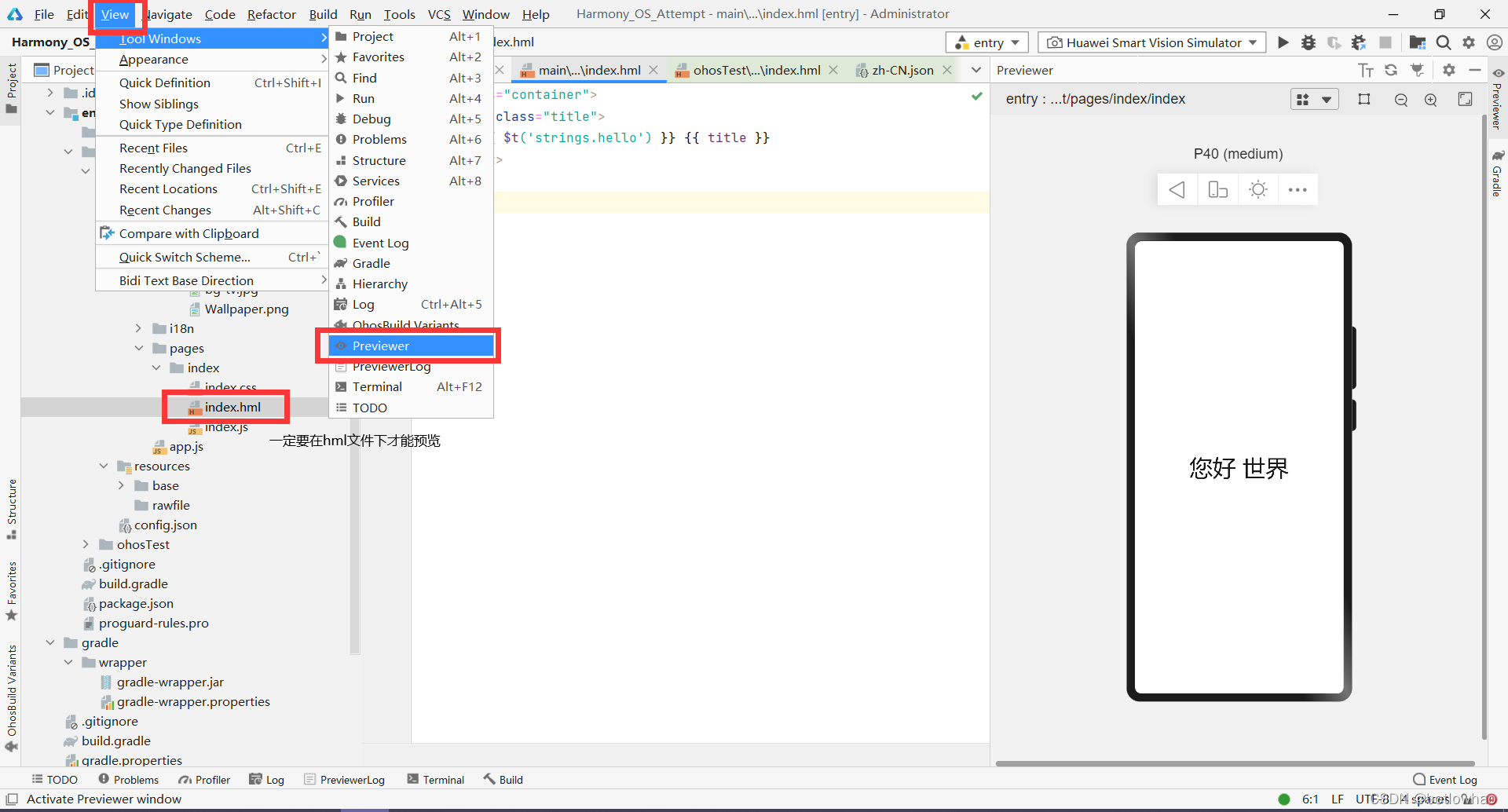Click the run with coverage shield icon
Screen dimensions: 1508x812
coord(1334,42)
